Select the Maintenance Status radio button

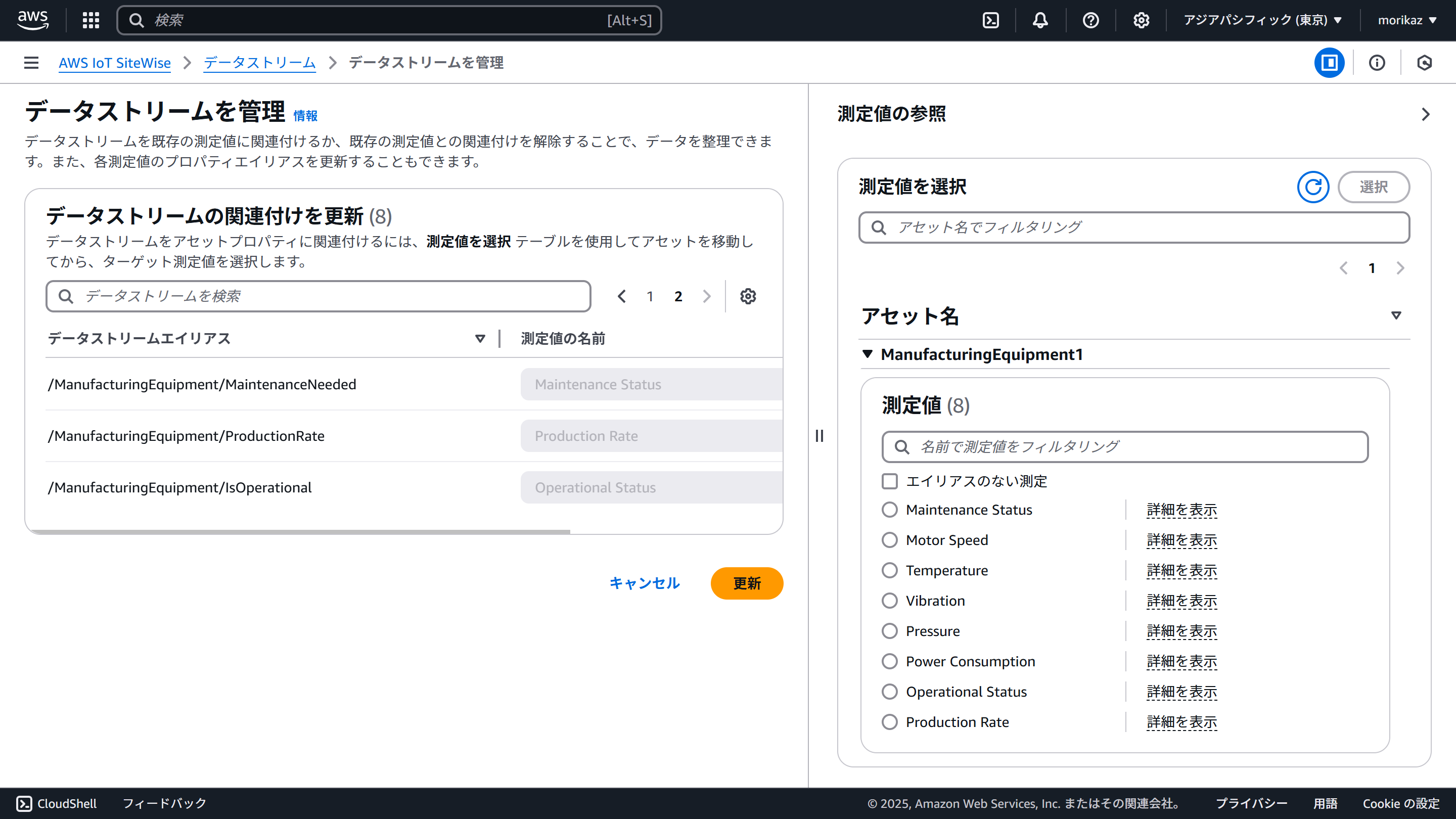coord(890,510)
